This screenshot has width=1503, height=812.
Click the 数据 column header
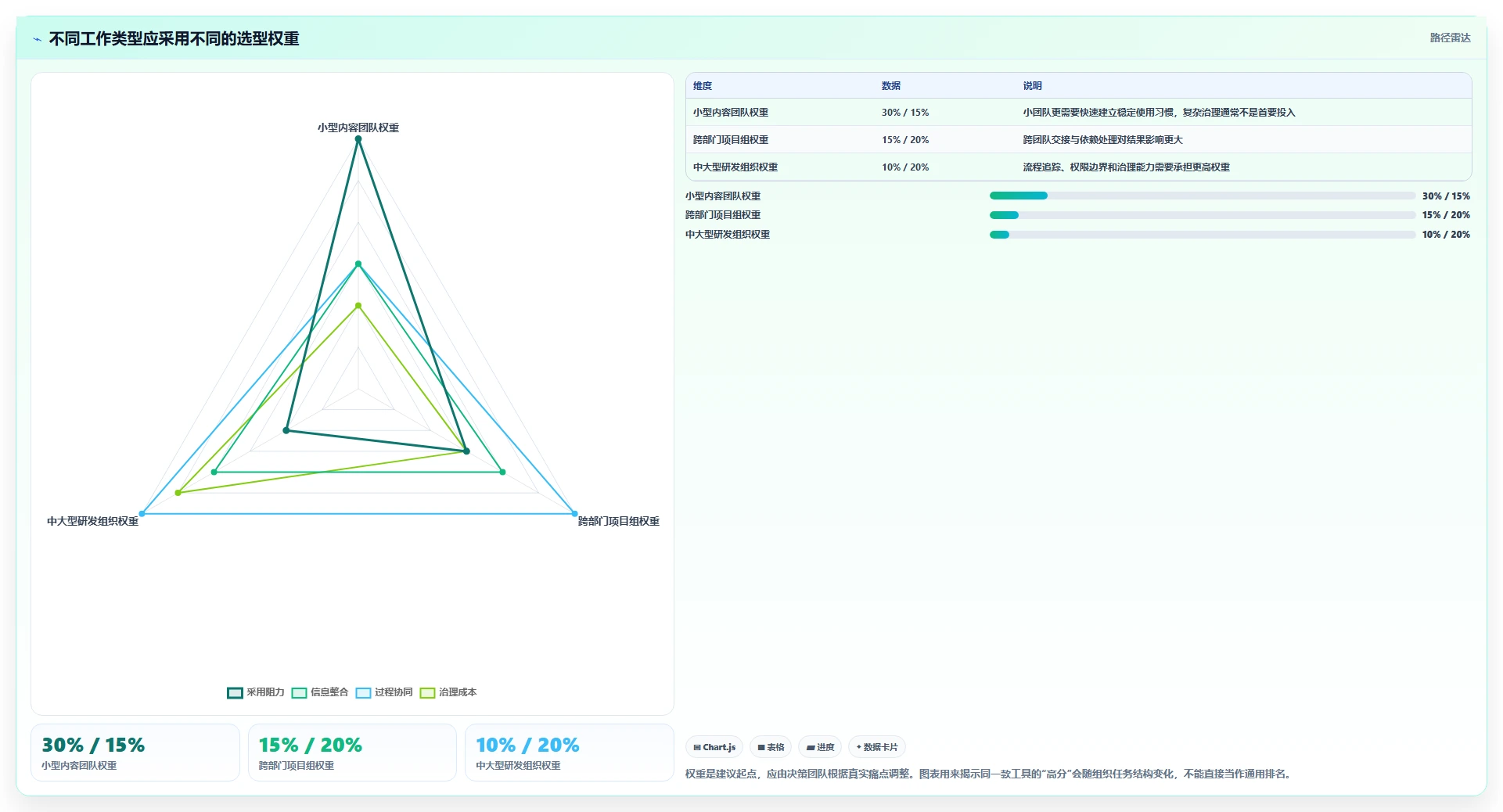[x=891, y=86]
